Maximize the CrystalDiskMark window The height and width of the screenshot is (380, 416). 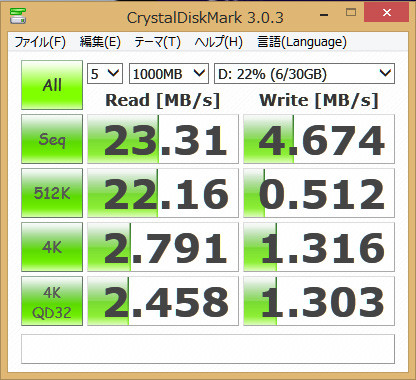[x=351, y=13]
